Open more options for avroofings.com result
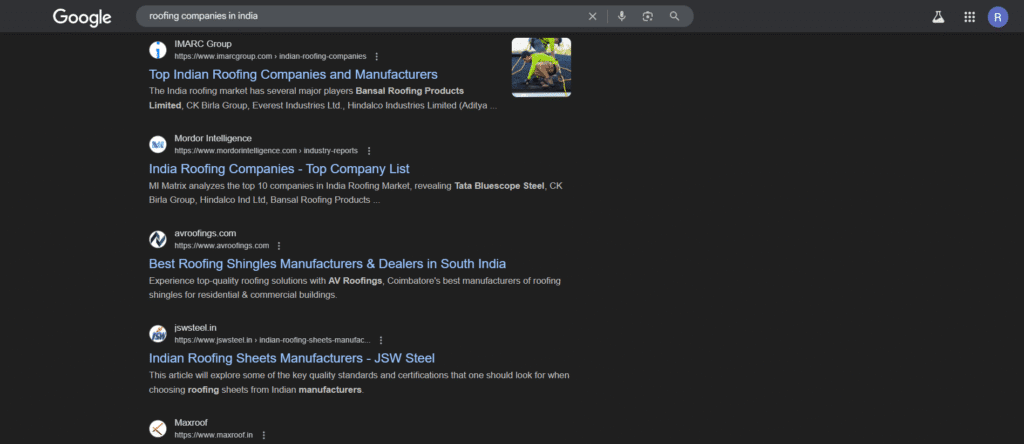 point(279,246)
